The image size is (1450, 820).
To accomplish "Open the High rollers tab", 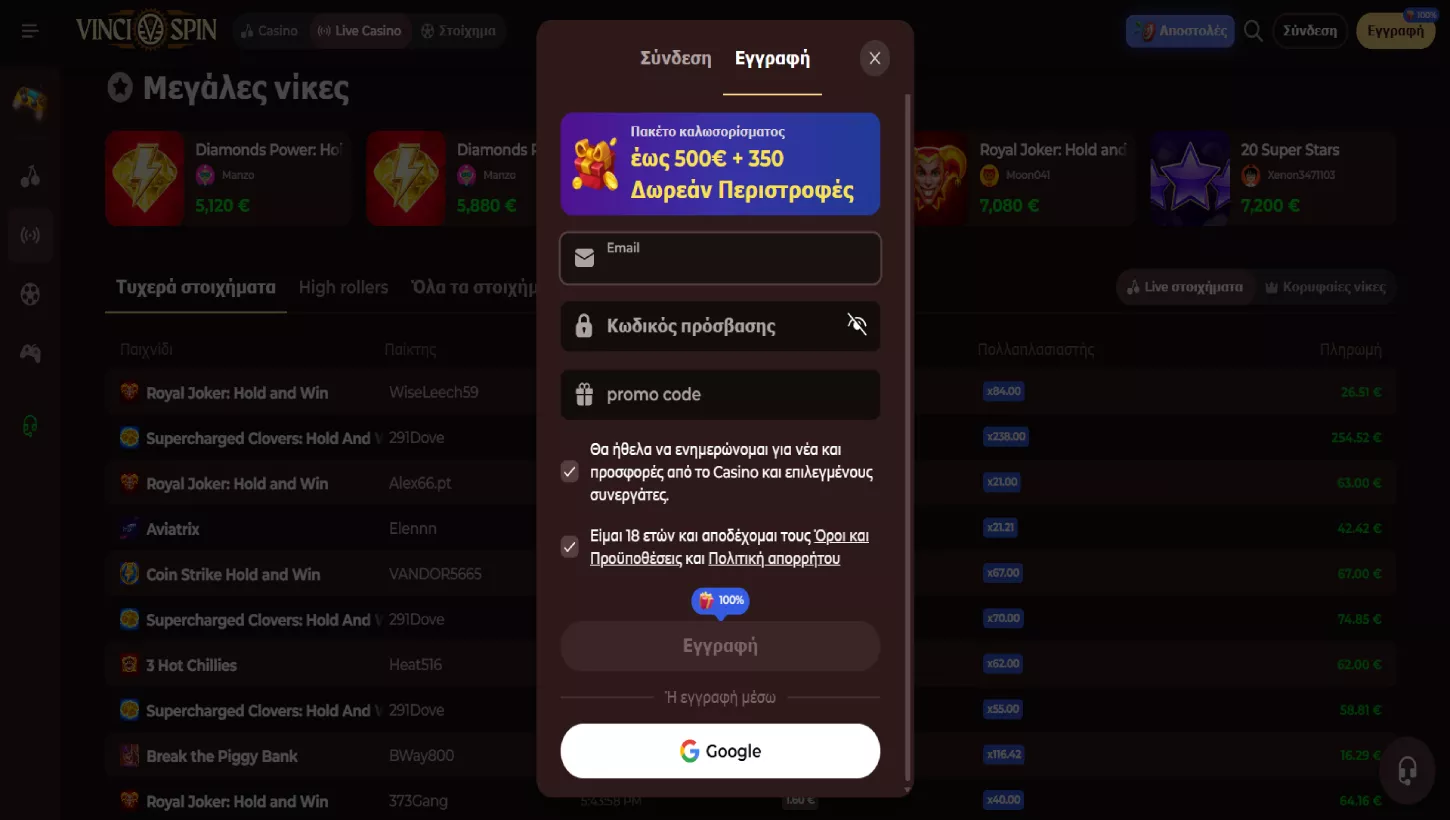I will (343, 287).
